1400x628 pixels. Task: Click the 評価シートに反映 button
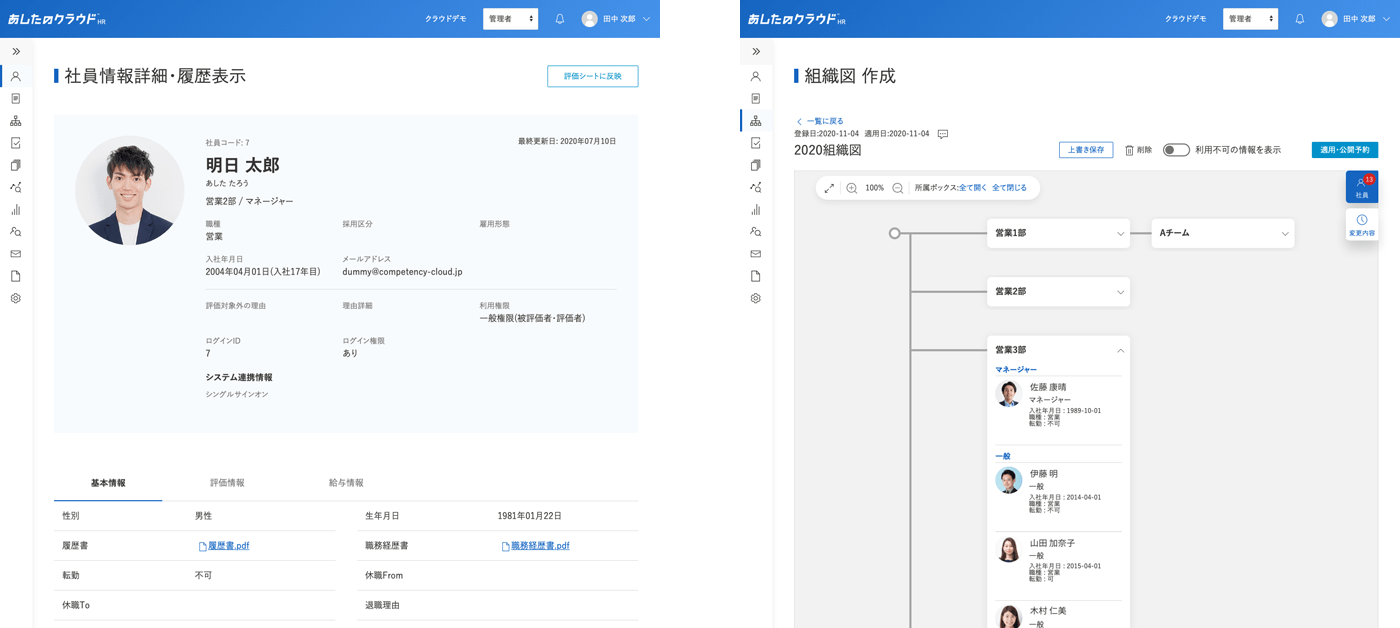(593, 76)
